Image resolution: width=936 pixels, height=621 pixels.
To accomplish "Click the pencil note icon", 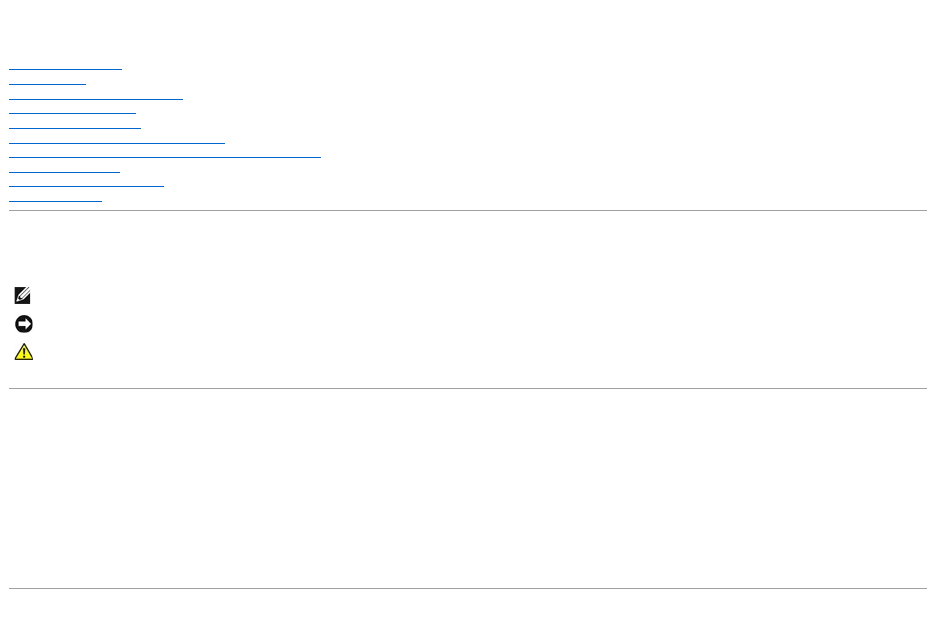I will [23, 296].
